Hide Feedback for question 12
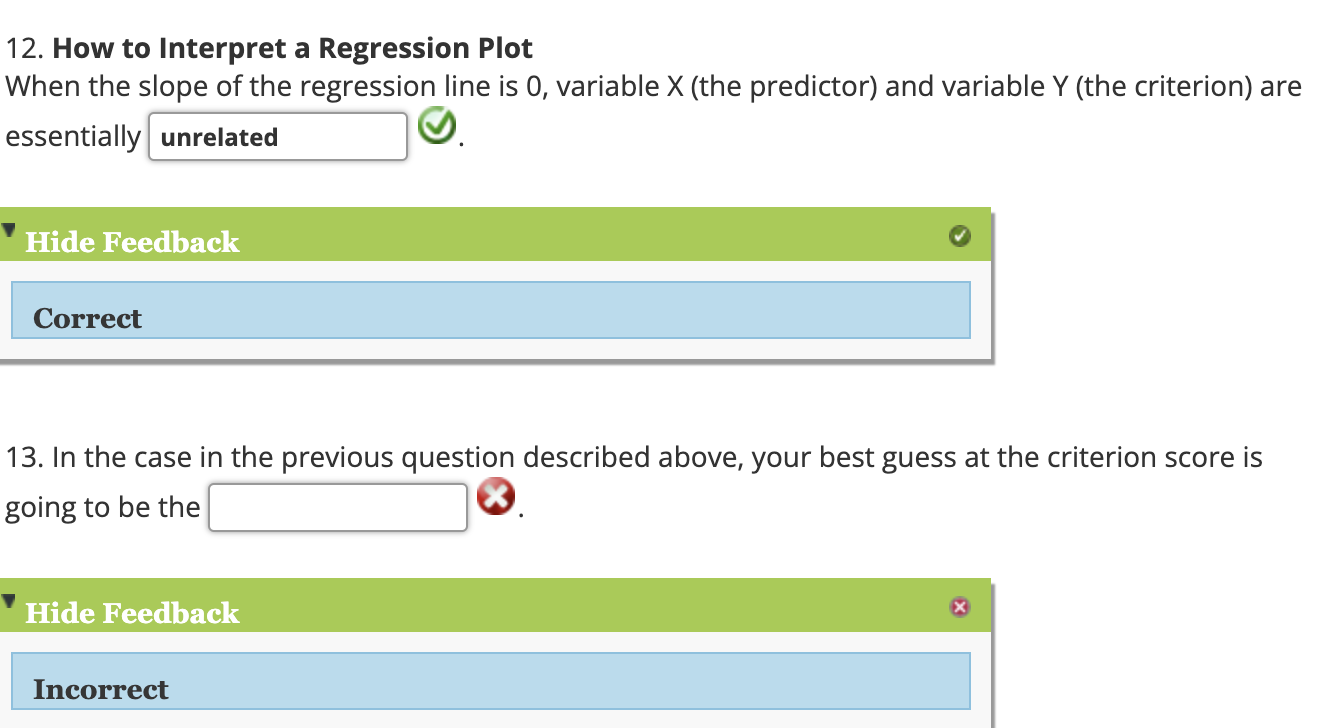 (x=131, y=242)
